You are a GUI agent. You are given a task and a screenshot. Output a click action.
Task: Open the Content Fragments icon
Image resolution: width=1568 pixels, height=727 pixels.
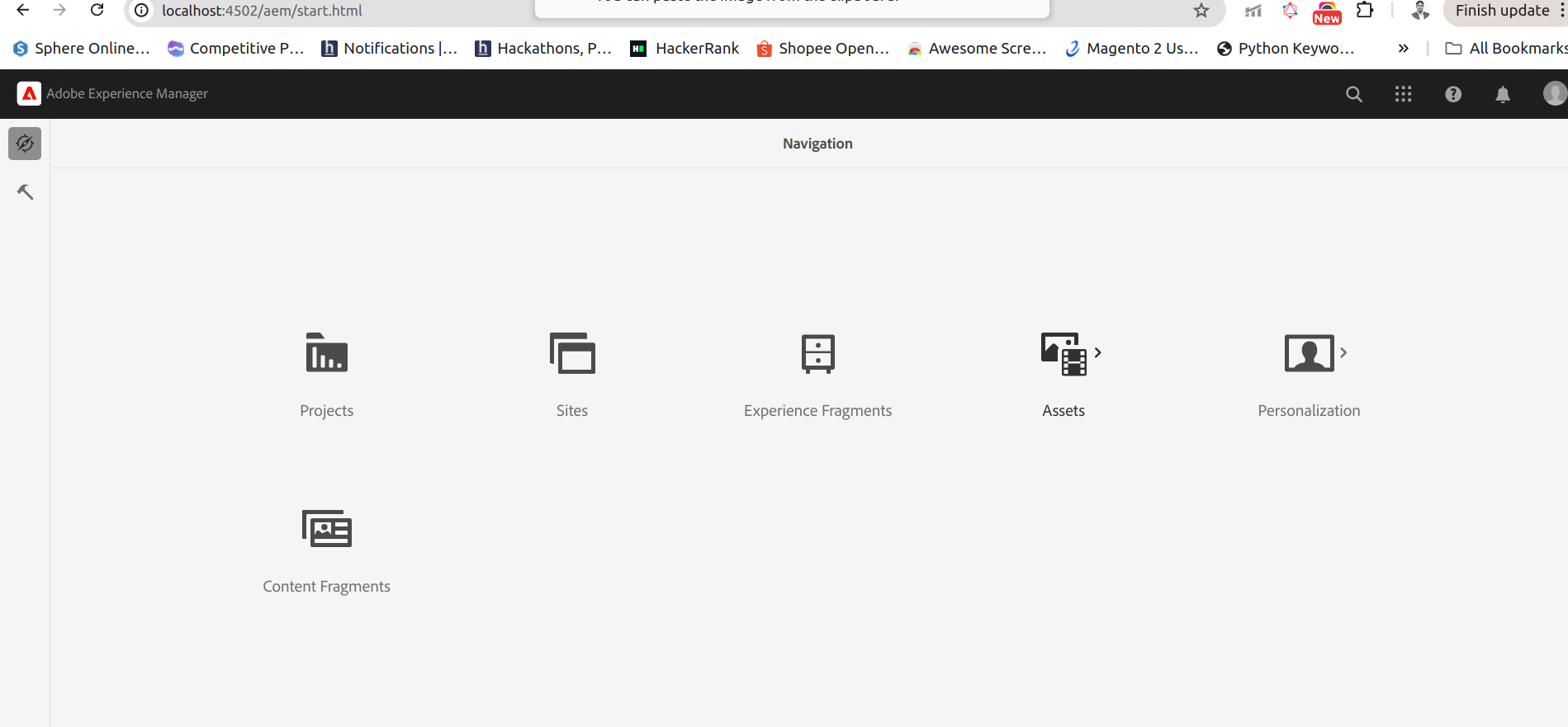point(326,529)
